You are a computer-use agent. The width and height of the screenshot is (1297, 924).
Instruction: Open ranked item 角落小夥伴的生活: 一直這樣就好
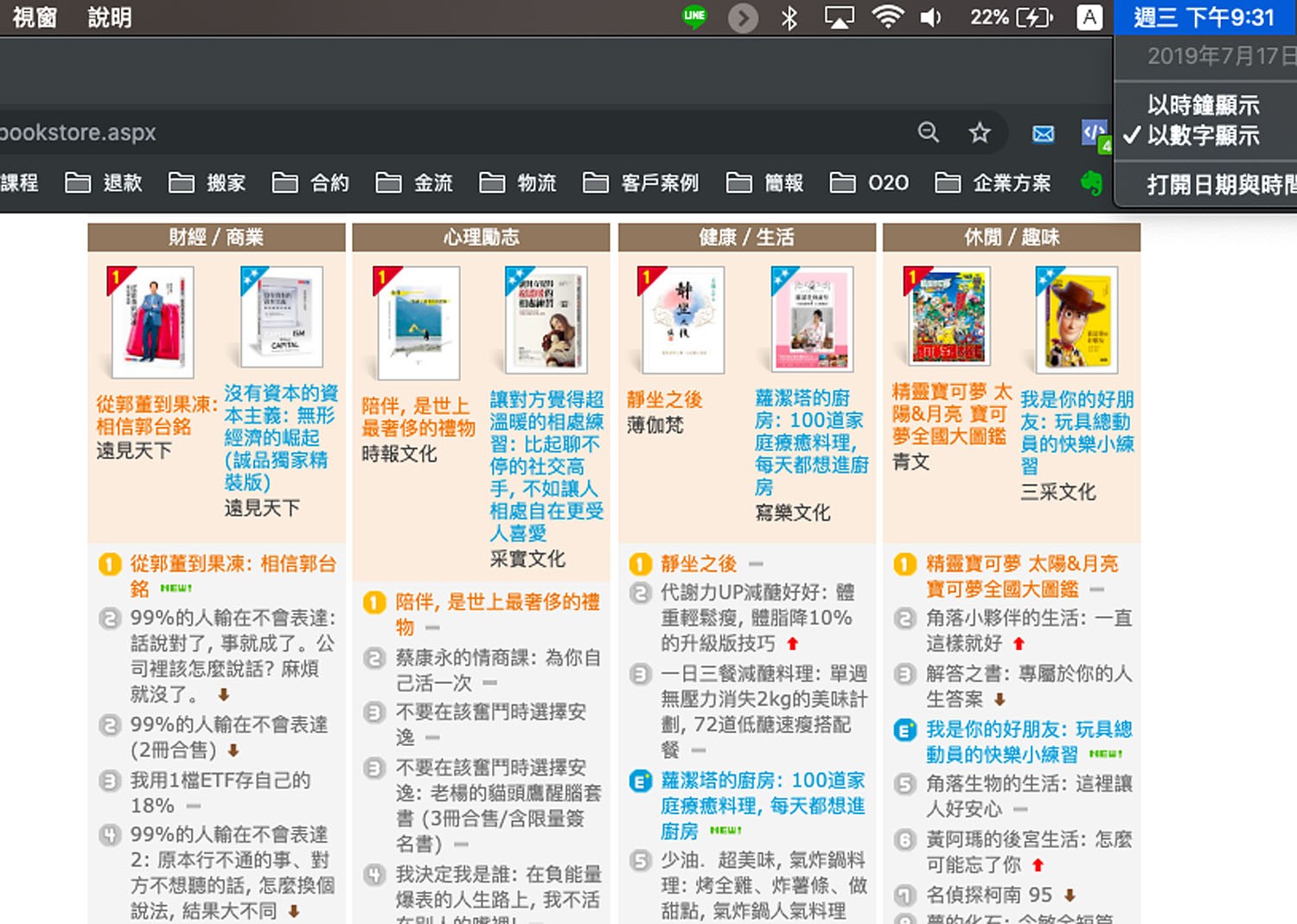[x=1029, y=630]
